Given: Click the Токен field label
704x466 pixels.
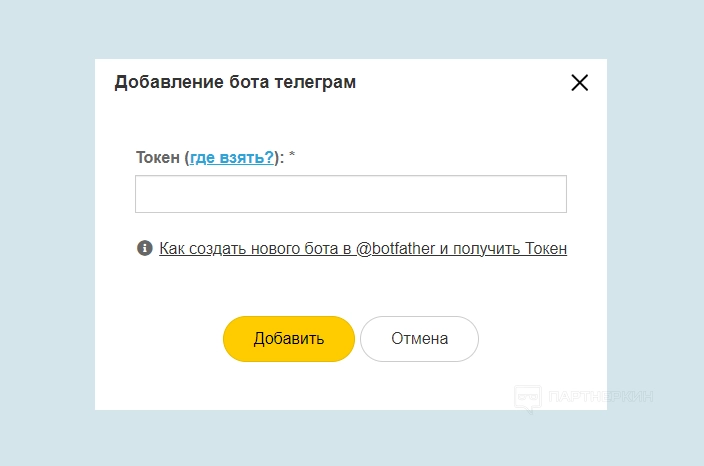Looking at the screenshot, I should (x=157, y=157).
